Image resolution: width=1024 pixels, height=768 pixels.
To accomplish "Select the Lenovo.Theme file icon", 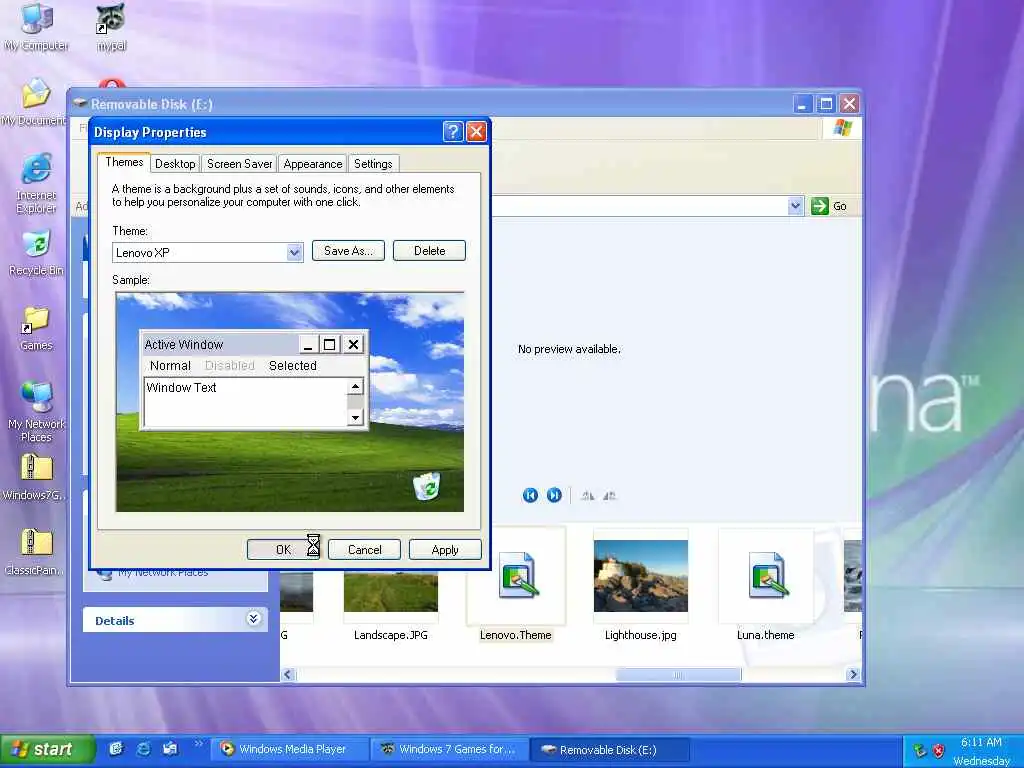I will tap(517, 575).
